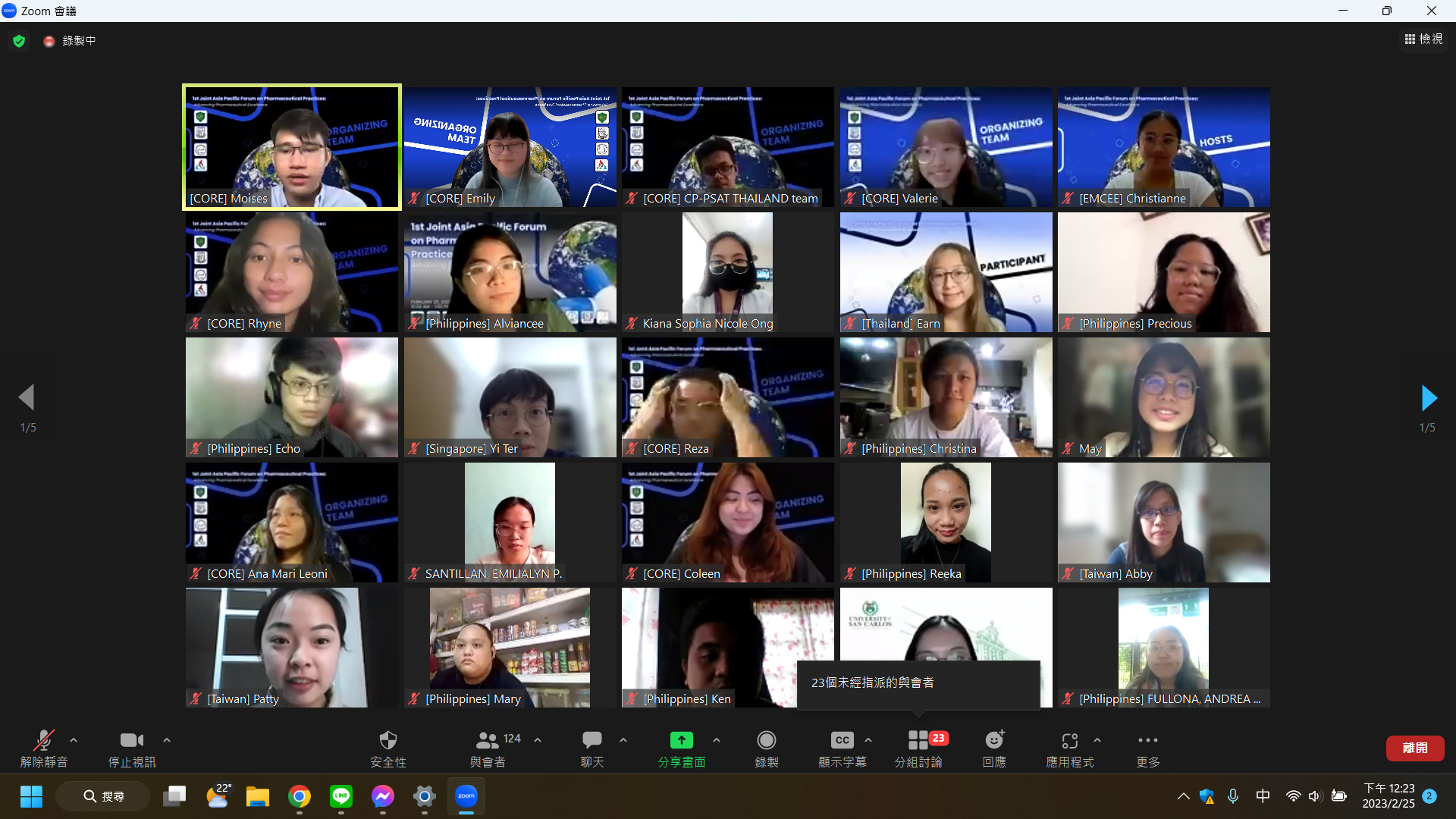The width and height of the screenshot is (1456, 819).
Task: Open the participants panel (與會者)
Action: [x=488, y=741]
